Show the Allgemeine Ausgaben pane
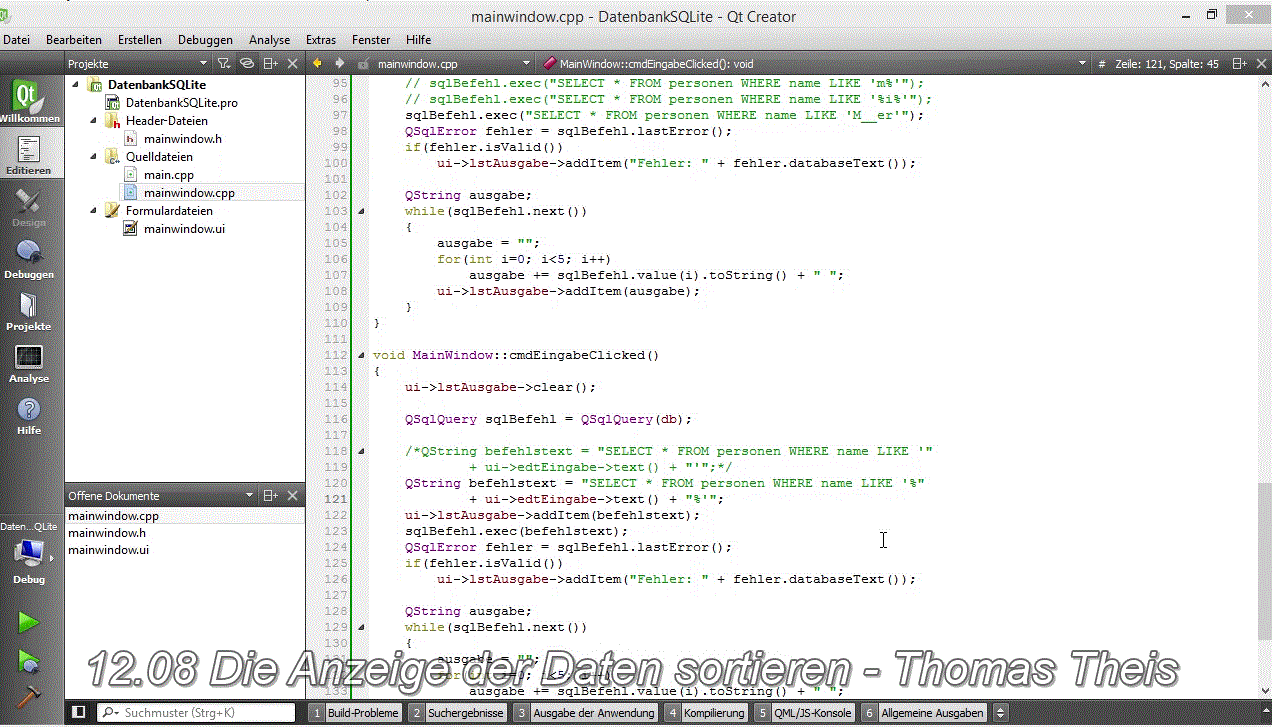The image size is (1272, 727). [924, 713]
